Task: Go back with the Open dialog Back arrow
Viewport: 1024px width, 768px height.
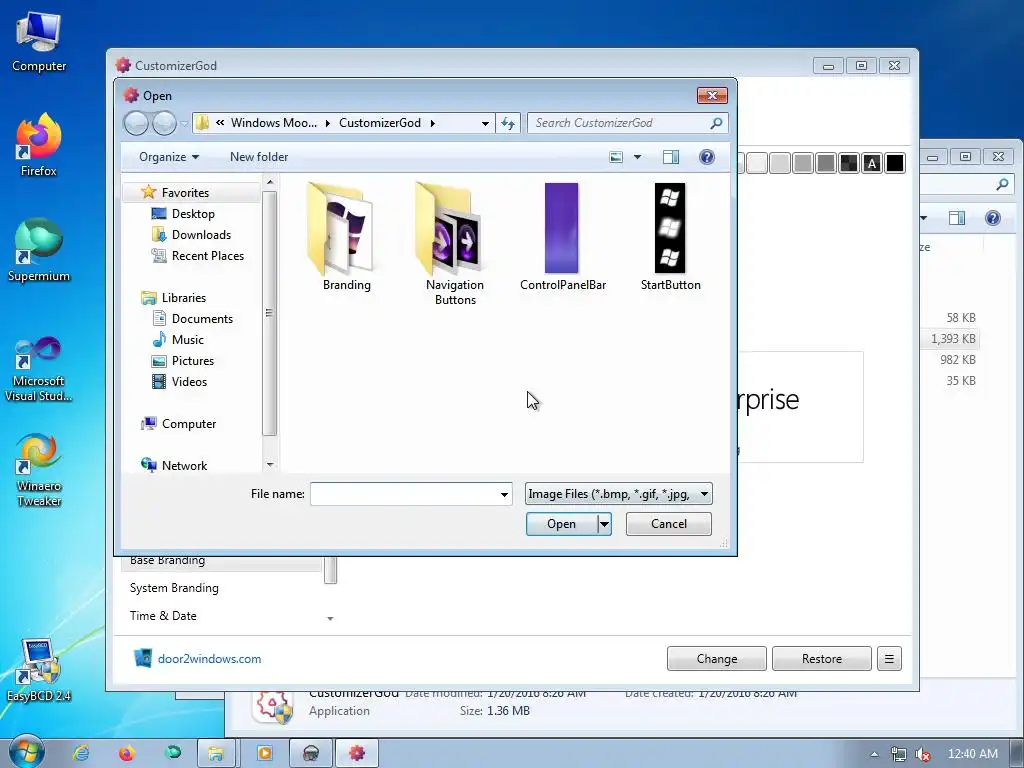Action: pos(136,123)
